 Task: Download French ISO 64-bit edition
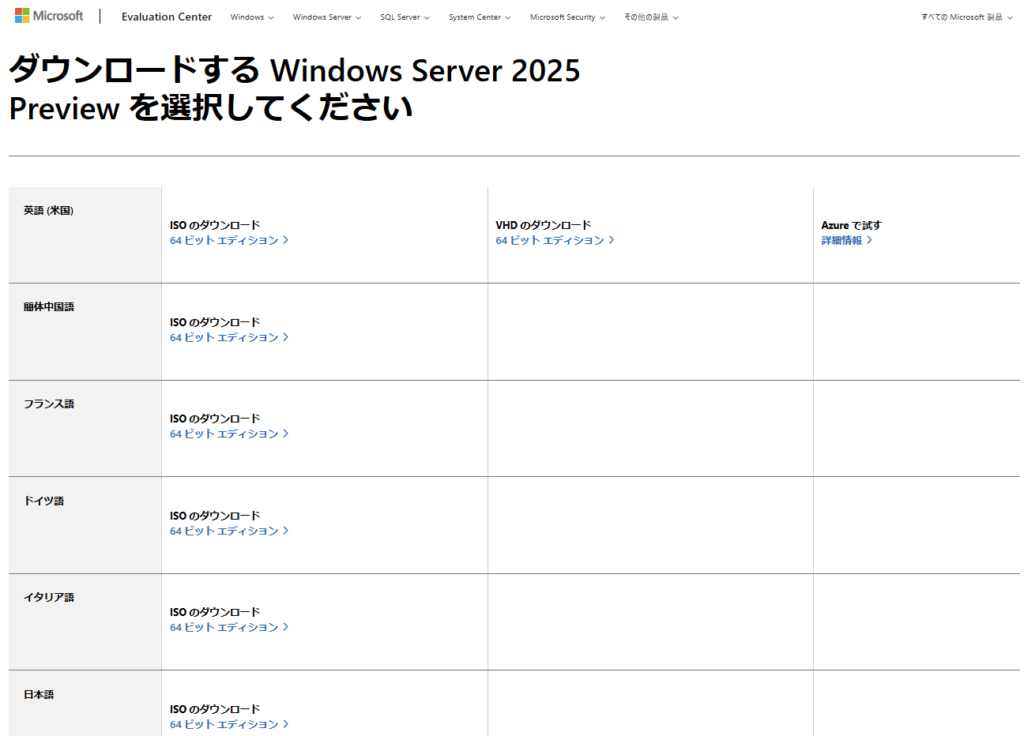[228, 434]
